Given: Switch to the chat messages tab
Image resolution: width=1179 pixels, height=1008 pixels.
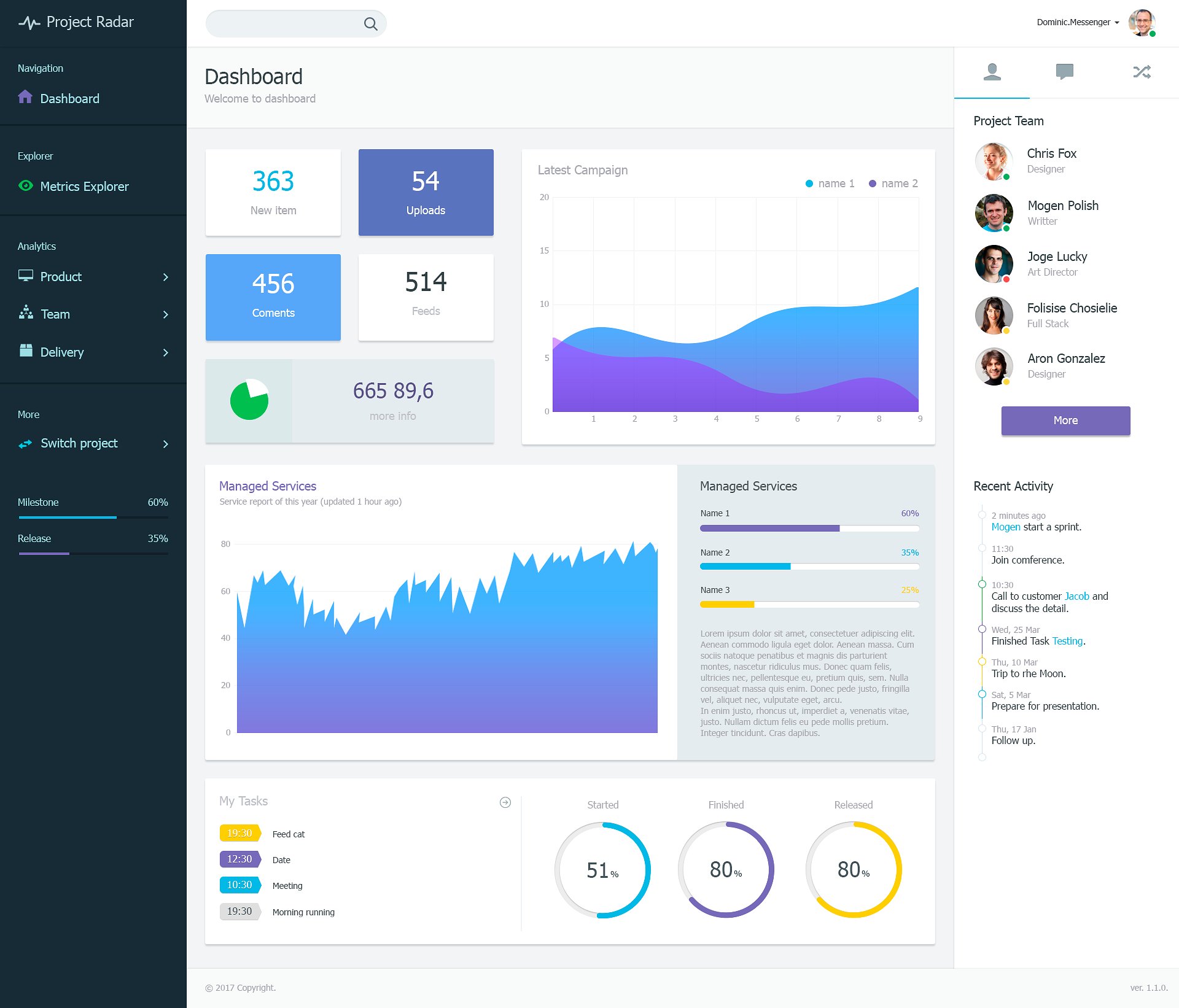Looking at the screenshot, I should coord(1064,72).
